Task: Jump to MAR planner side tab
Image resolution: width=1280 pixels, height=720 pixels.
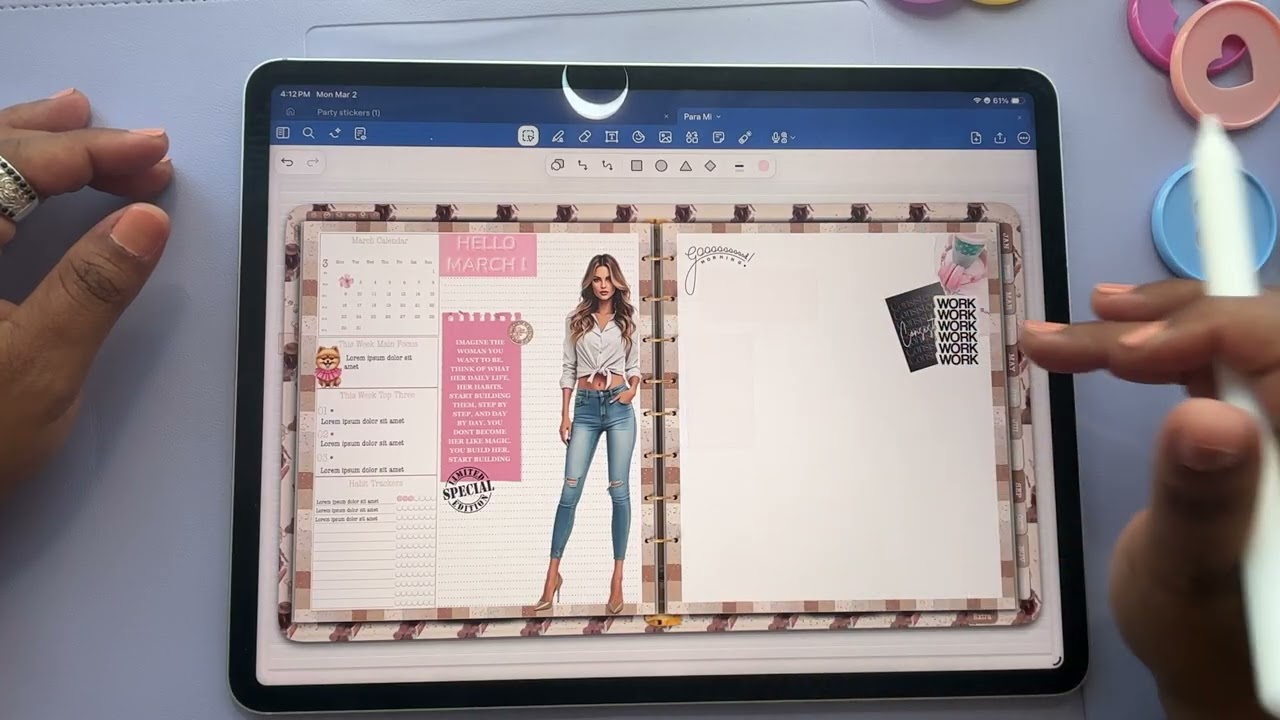Action: pos(1011,300)
